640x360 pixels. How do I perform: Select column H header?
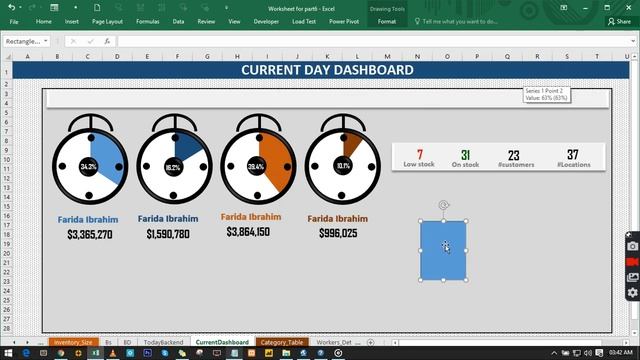click(x=237, y=56)
